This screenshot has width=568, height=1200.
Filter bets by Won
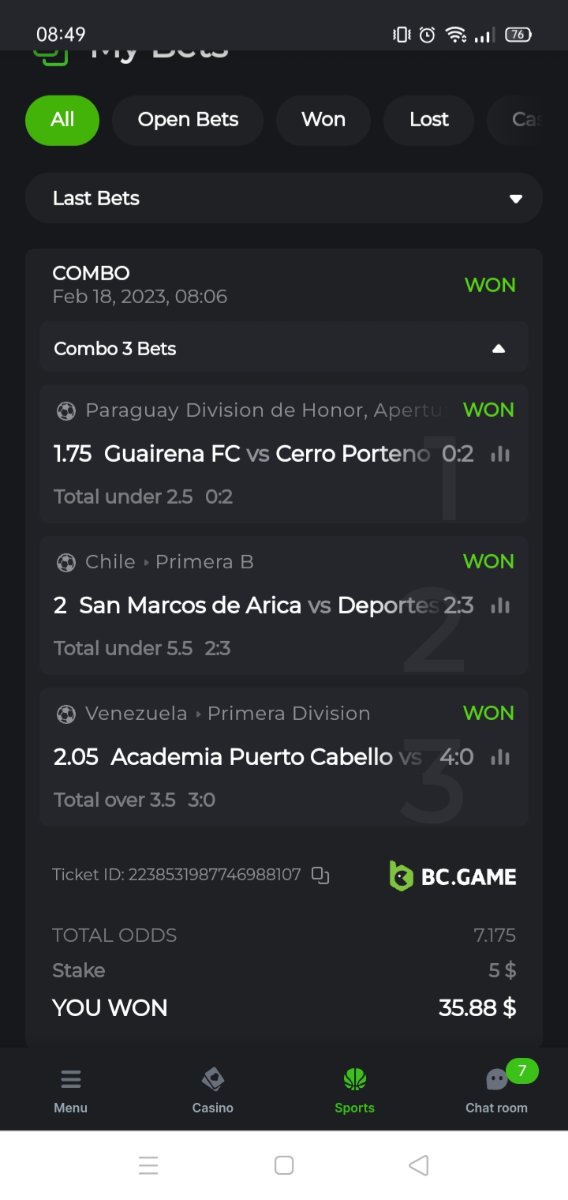coord(323,120)
